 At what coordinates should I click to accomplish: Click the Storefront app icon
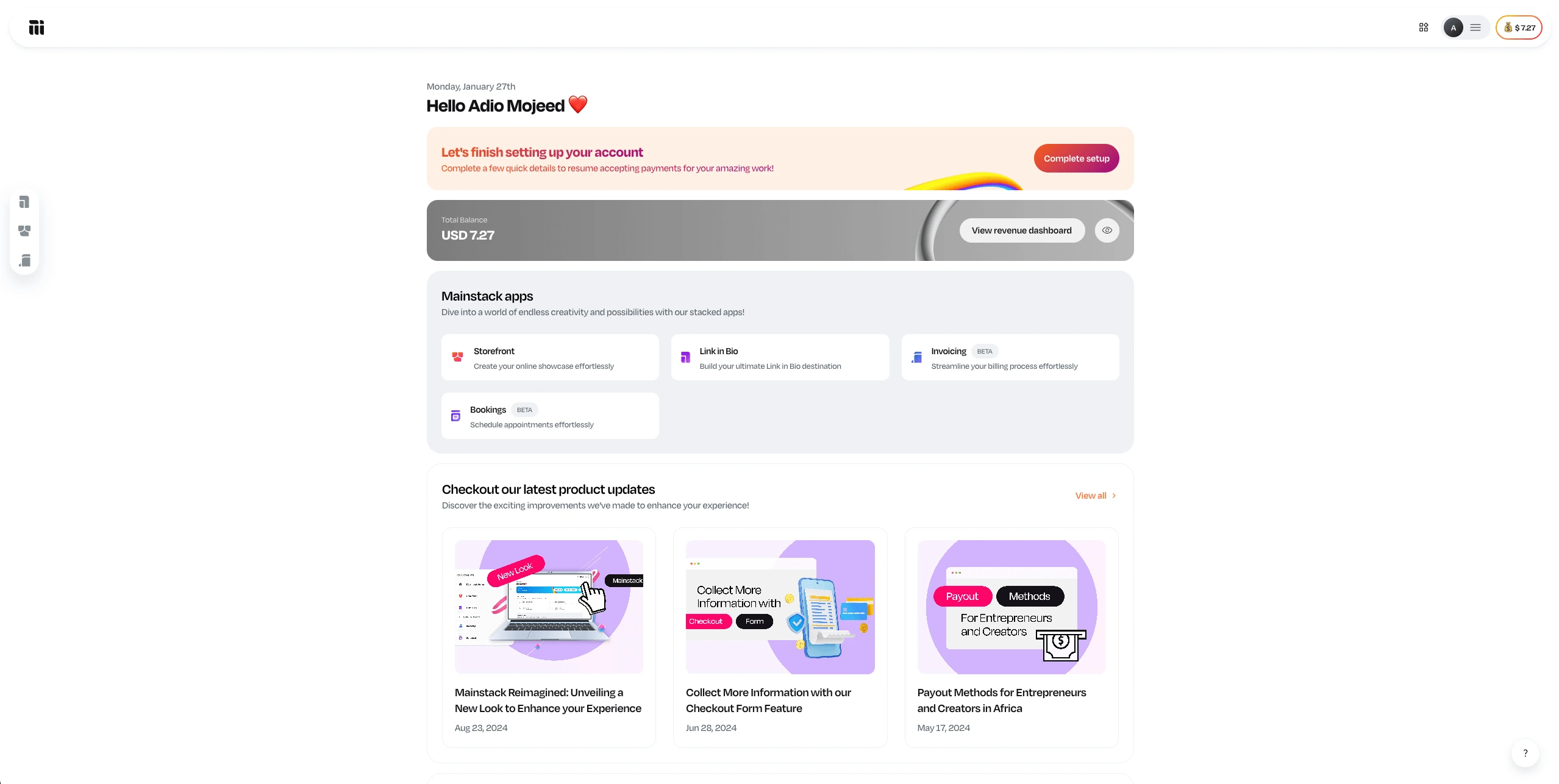point(457,357)
